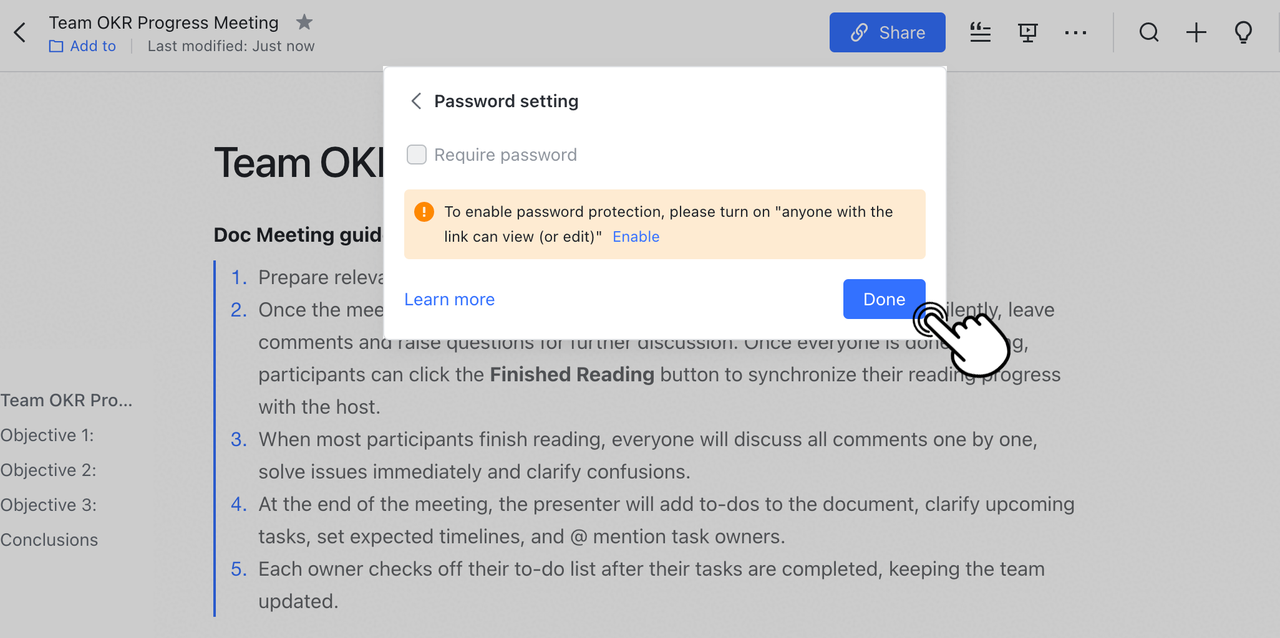Start presentation mode icon
The image size is (1280, 638).
(1027, 33)
